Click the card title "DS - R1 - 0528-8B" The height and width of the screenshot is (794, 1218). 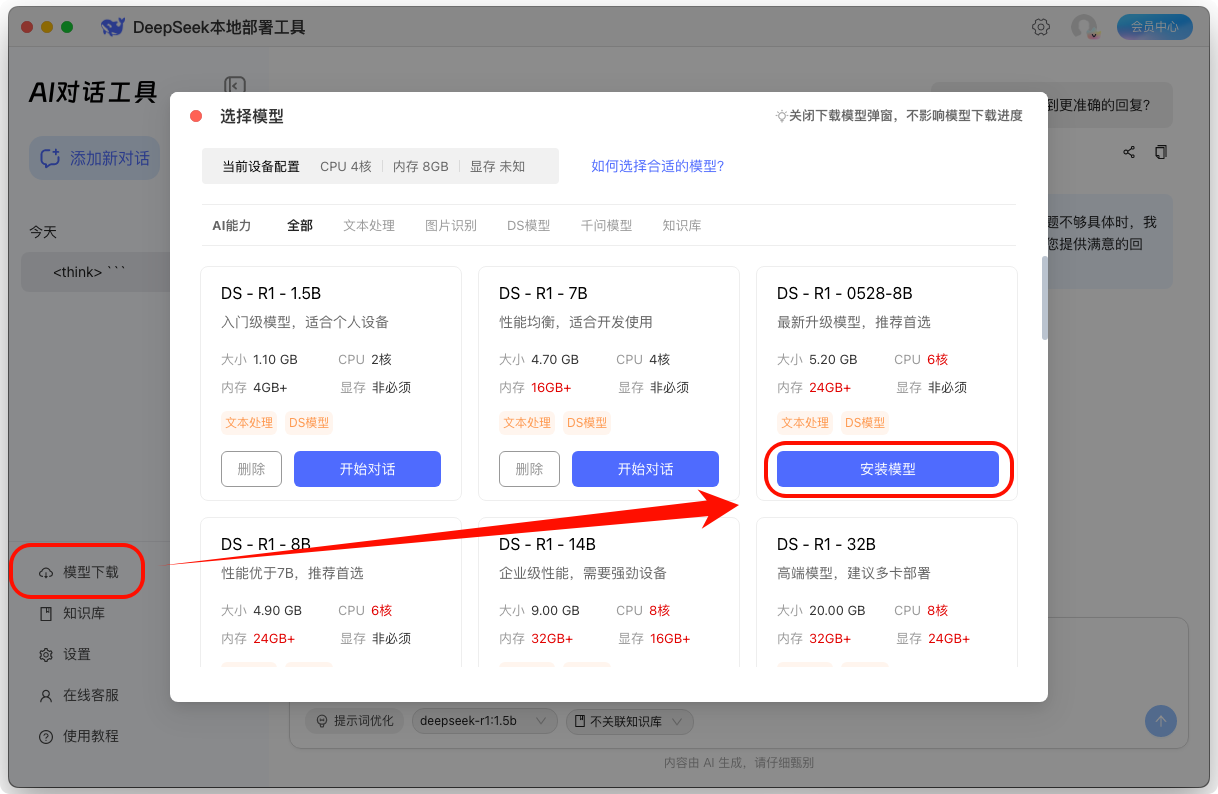click(x=845, y=293)
